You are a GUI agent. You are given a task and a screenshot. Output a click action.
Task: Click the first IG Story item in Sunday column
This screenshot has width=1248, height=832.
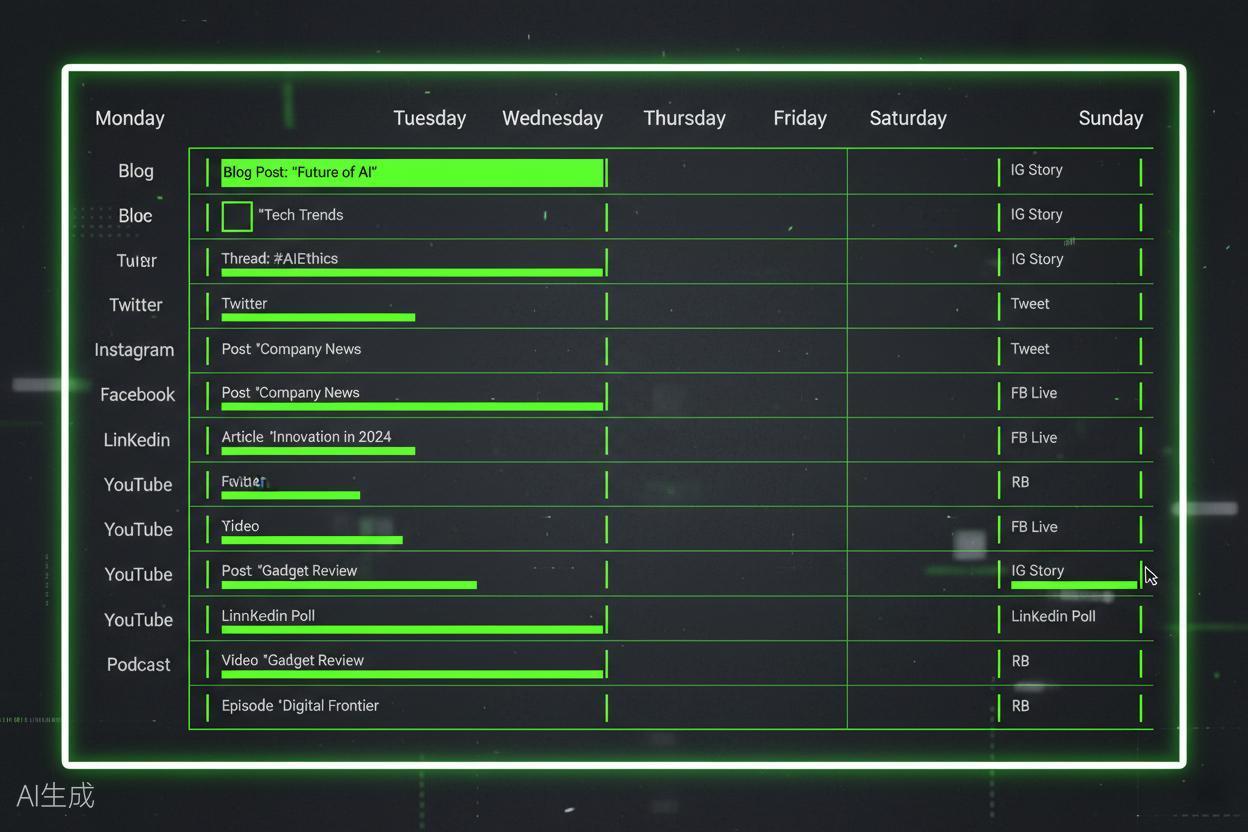point(1036,170)
